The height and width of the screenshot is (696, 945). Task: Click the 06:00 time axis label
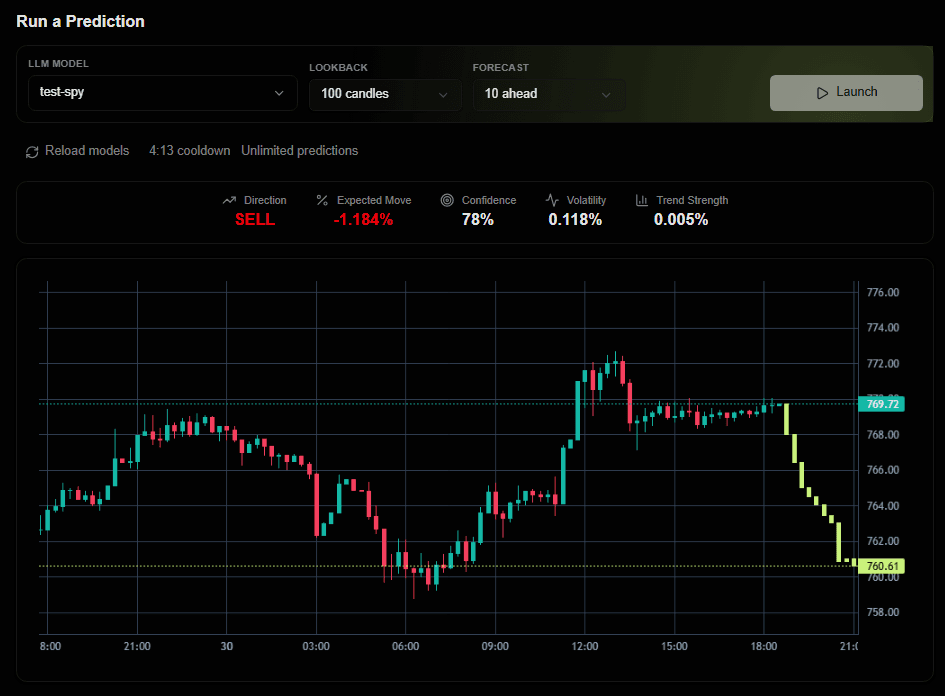click(x=406, y=646)
